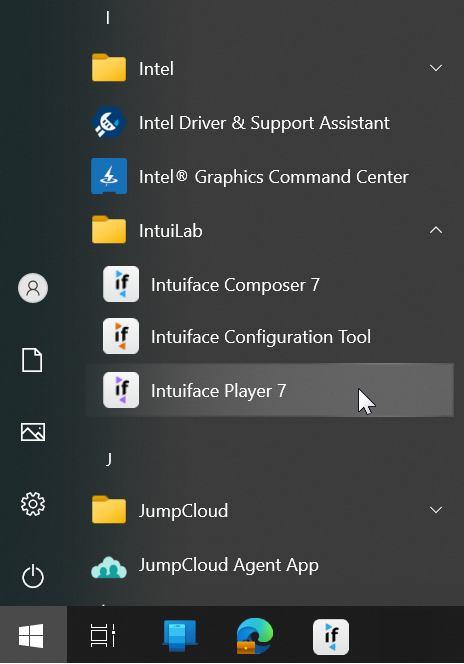This screenshot has width=464, height=664.
Task: Launch Intel Driver & Support Assistant label
Action: 264,123
